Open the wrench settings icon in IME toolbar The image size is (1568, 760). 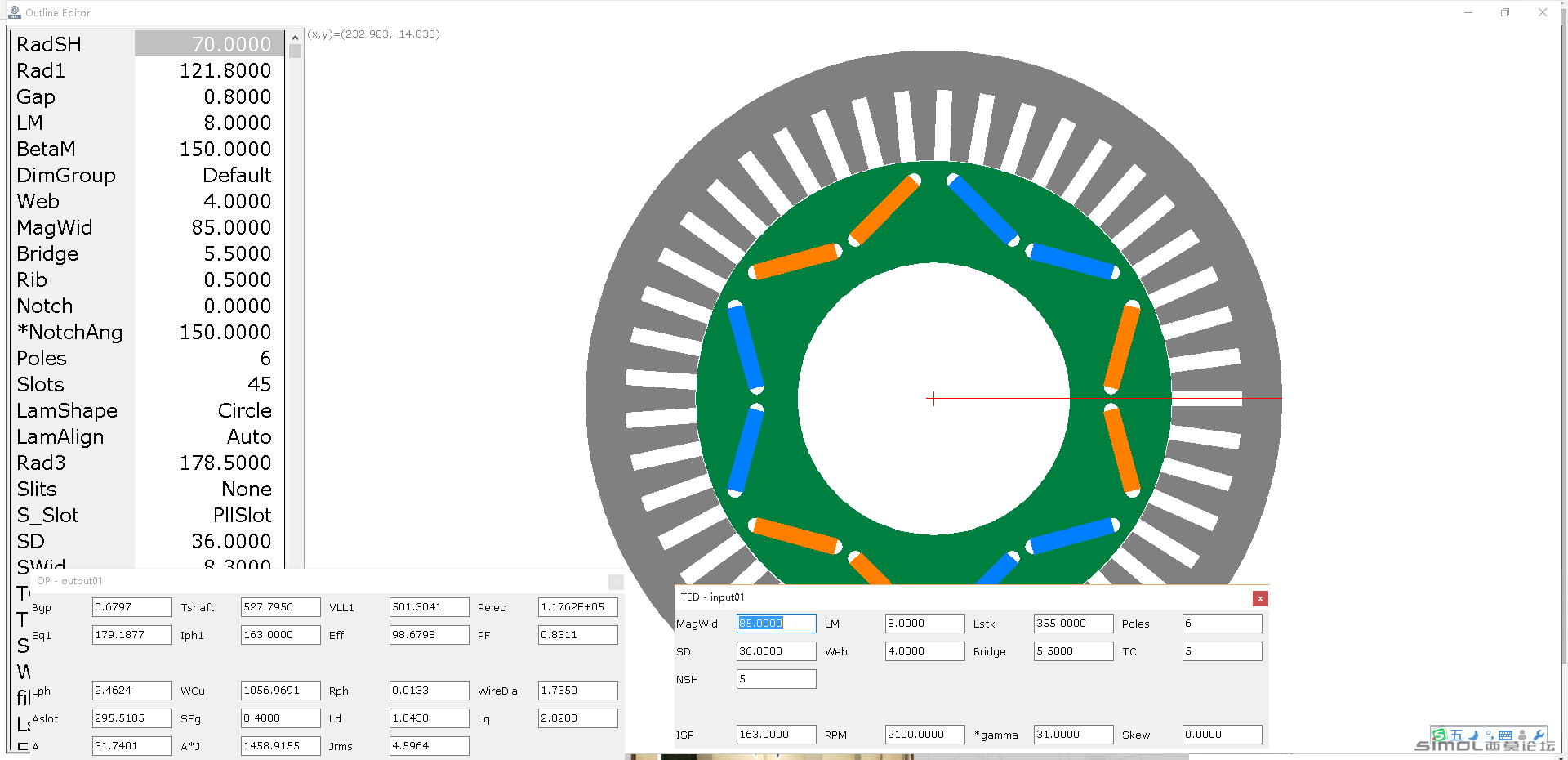1539,735
